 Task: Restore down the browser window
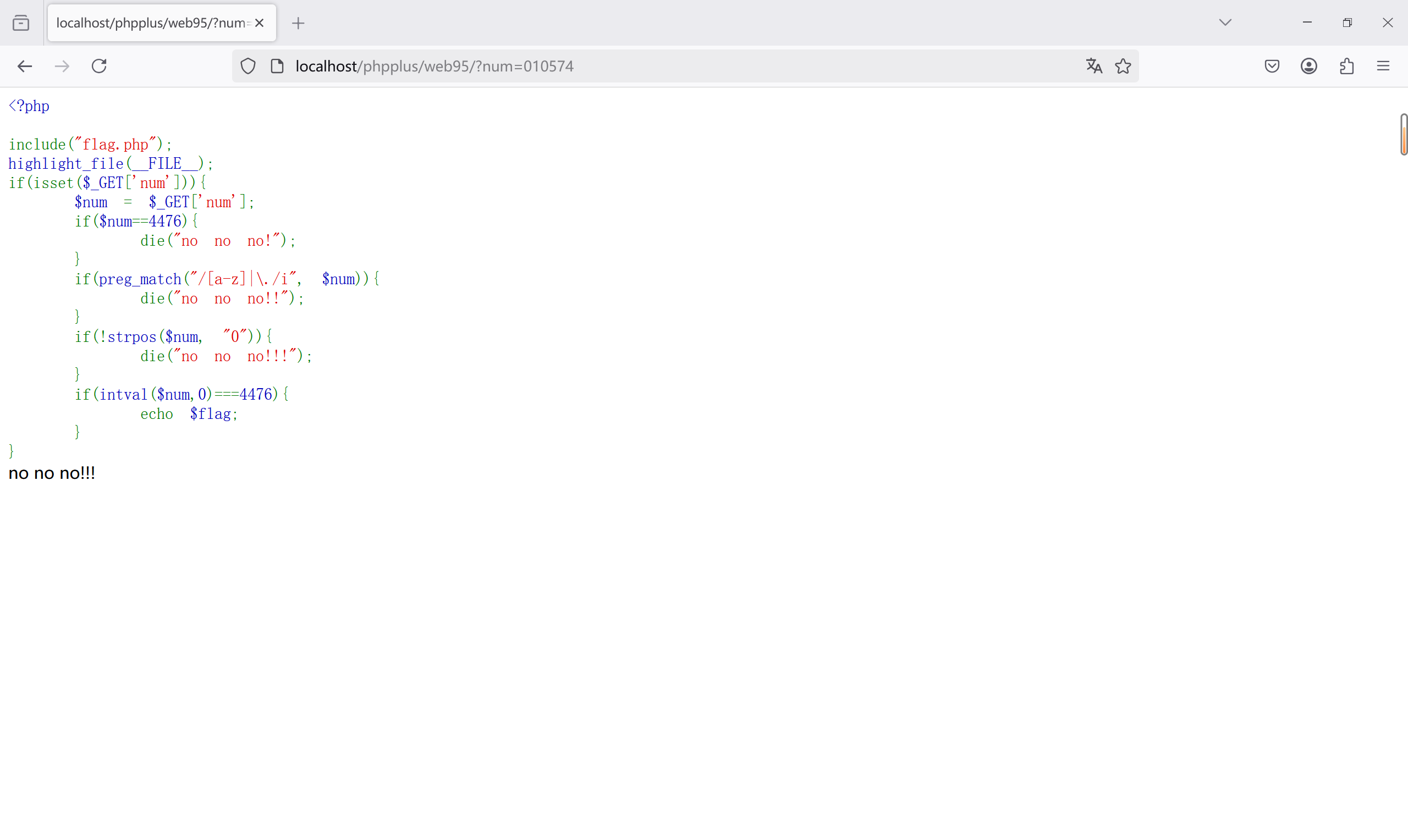1347,23
